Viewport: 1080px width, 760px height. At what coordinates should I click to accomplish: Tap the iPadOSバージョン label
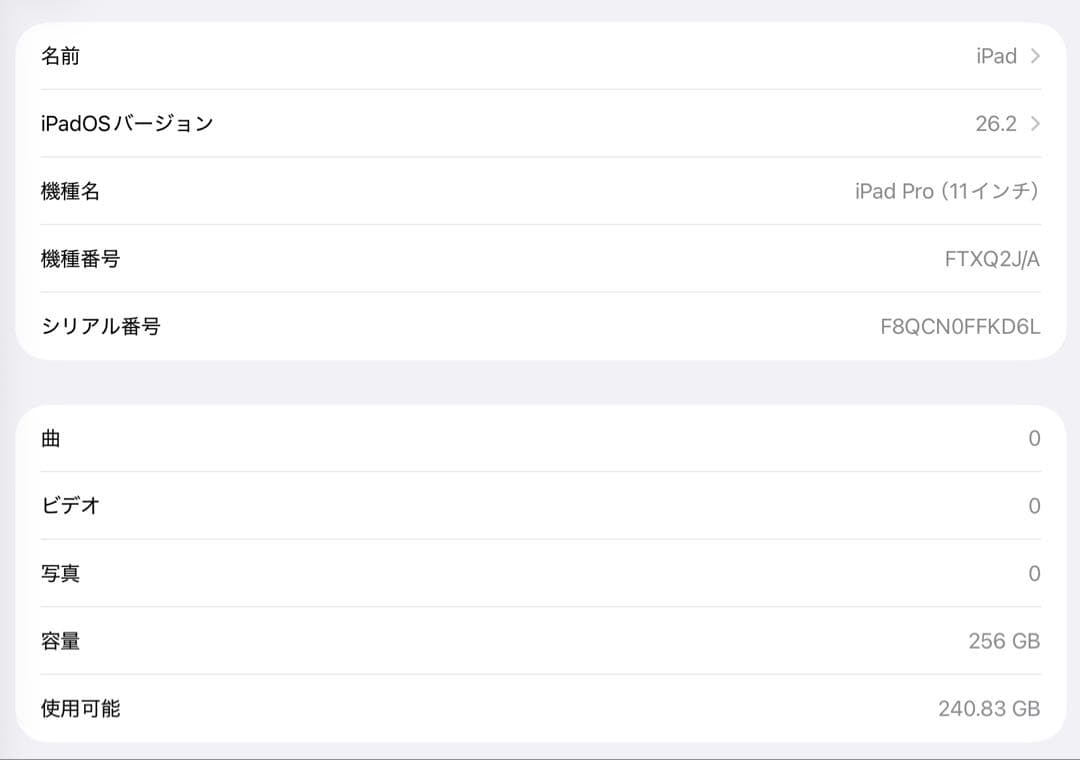tap(127, 124)
